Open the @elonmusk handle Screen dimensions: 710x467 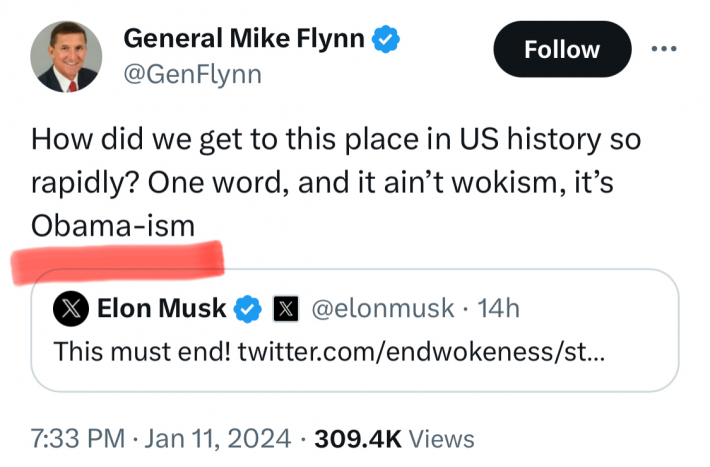(x=383, y=309)
